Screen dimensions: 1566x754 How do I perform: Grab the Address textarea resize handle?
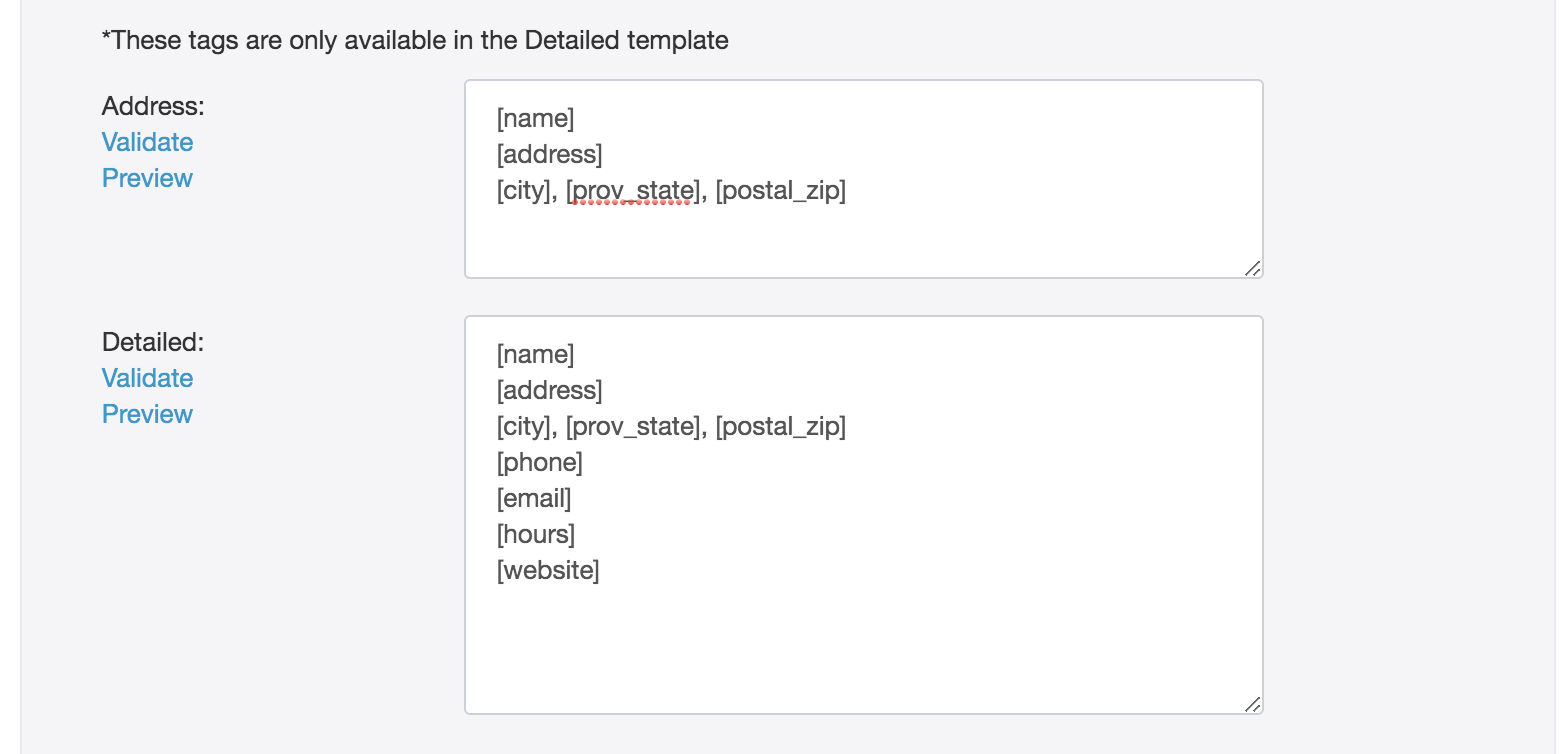[x=1252, y=268]
